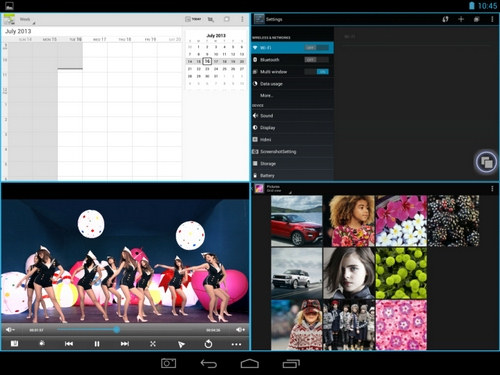Viewport: 500px width, 375px height.
Task: Open the group of children photo
Action: tap(349, 325)
